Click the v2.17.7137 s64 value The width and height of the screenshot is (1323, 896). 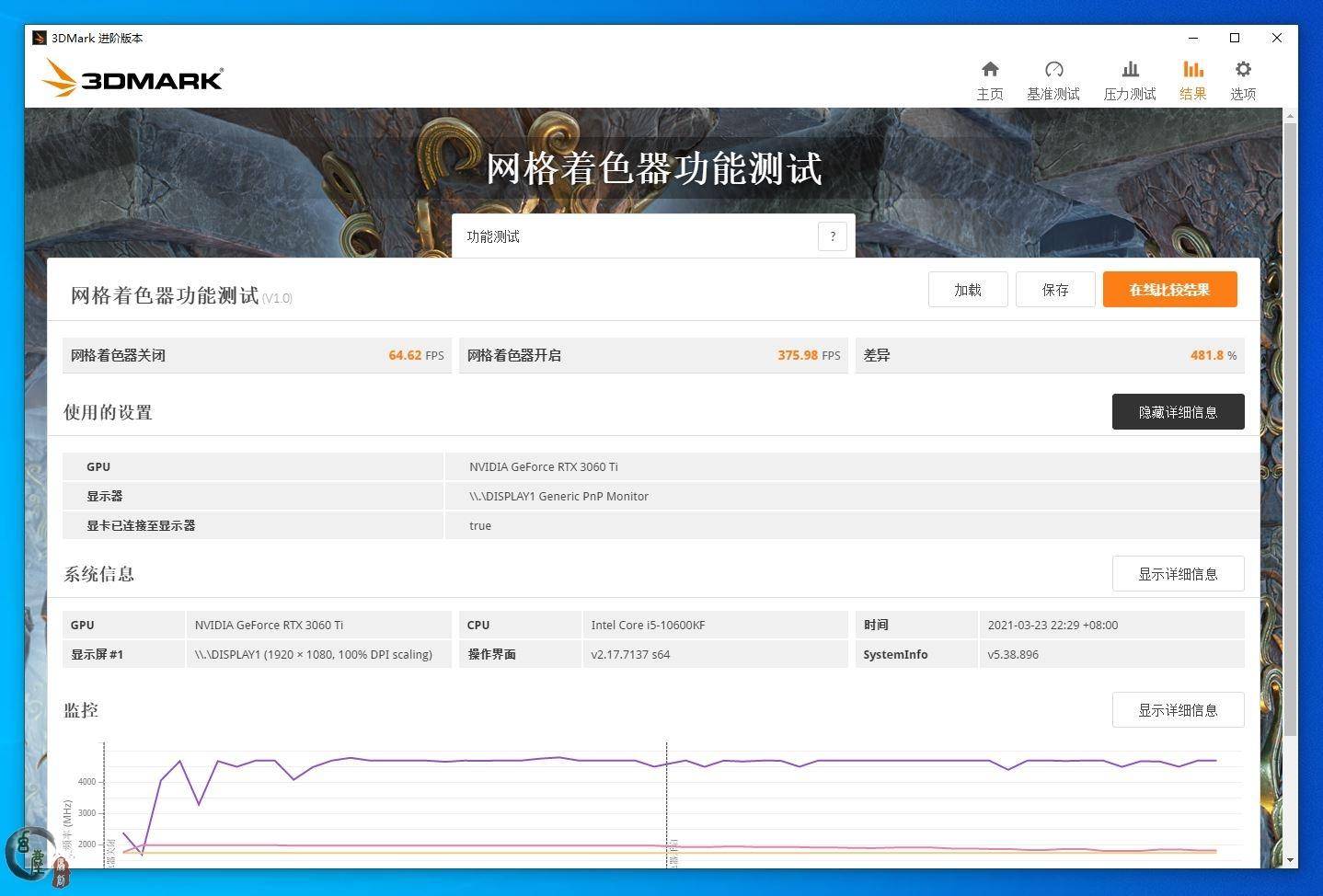pyautogui.click(x=630, y=654)
